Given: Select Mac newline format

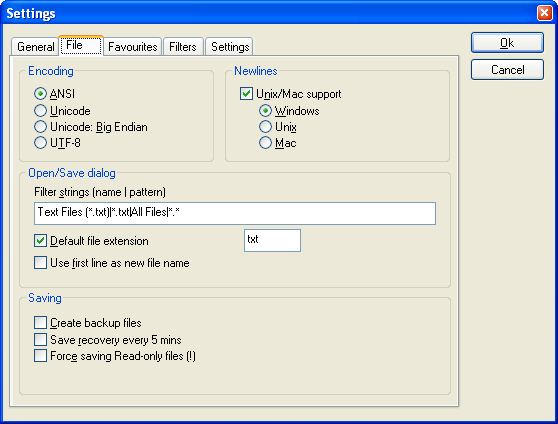Looking at the screenshot, I should (278, 143).
